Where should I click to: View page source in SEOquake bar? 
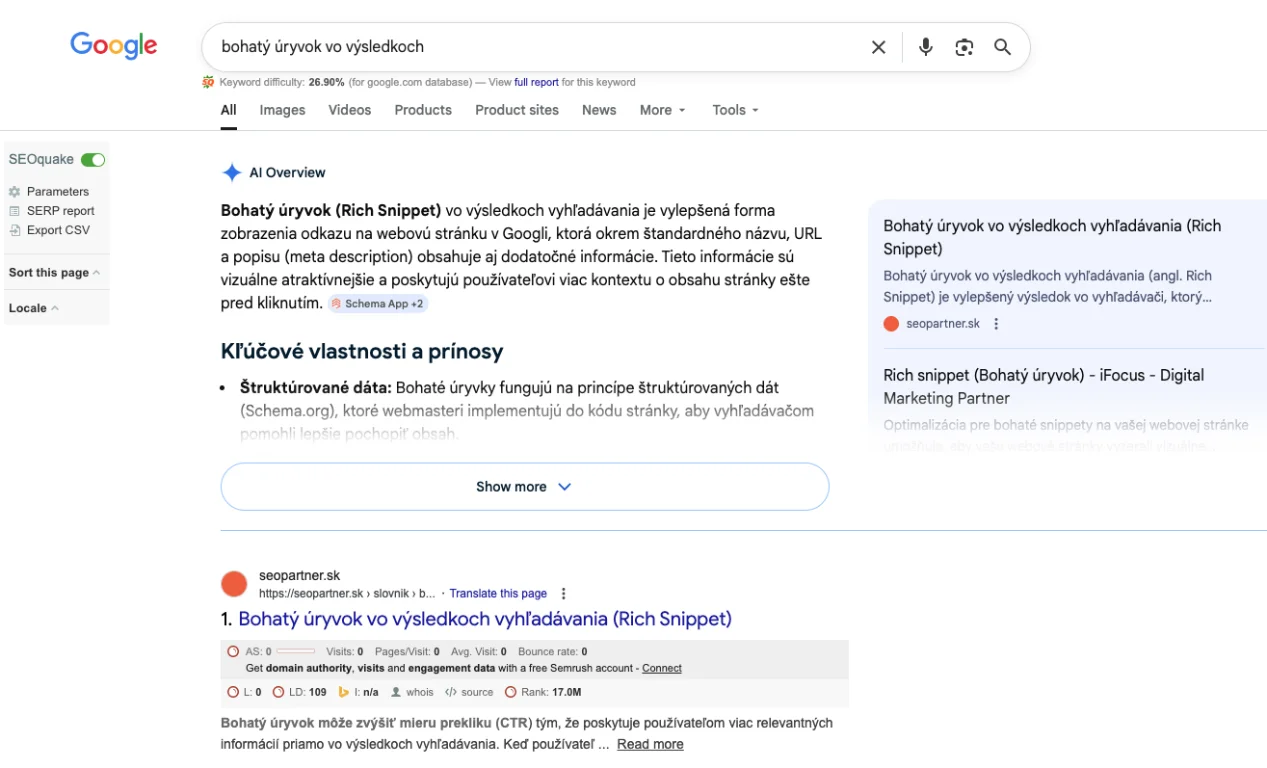pyautogui.click(x=451, y=692)
